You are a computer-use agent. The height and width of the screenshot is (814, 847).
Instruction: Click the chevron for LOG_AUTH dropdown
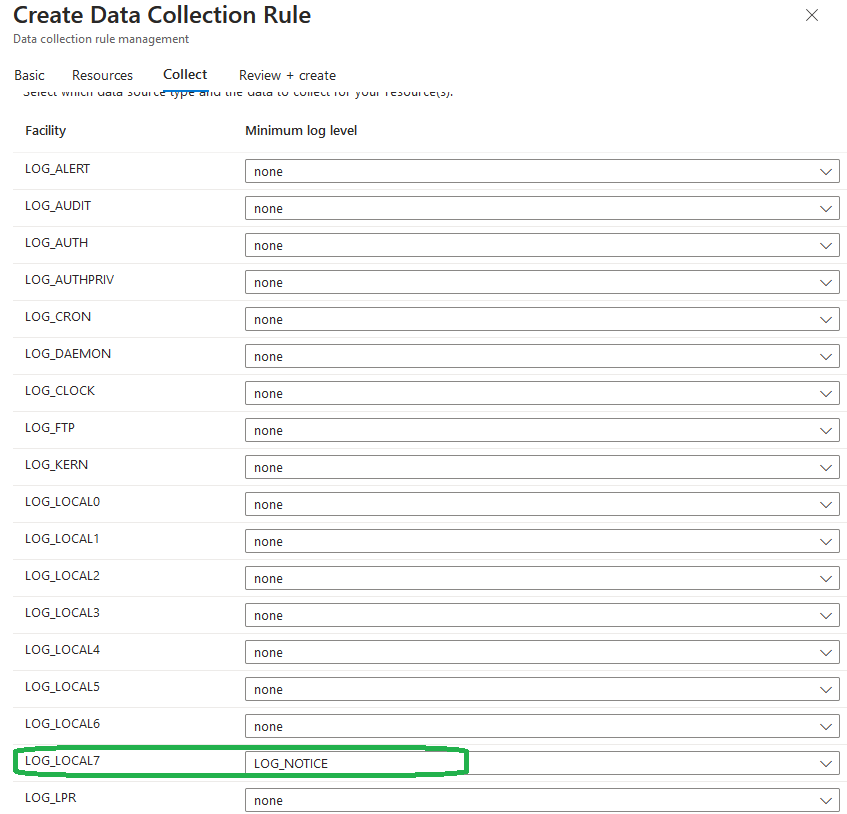826,246
